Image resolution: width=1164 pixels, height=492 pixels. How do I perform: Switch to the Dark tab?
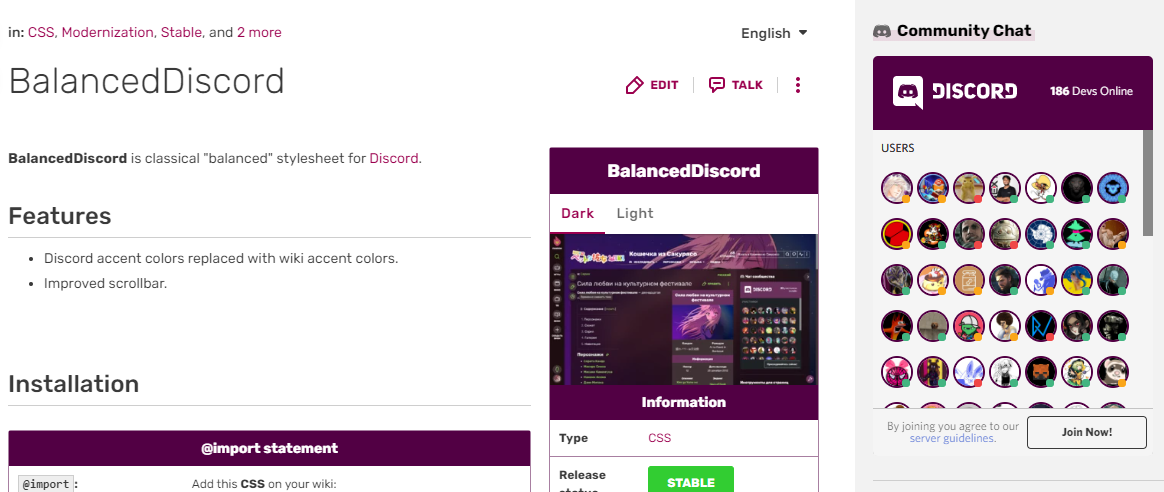tap(578, 213)
